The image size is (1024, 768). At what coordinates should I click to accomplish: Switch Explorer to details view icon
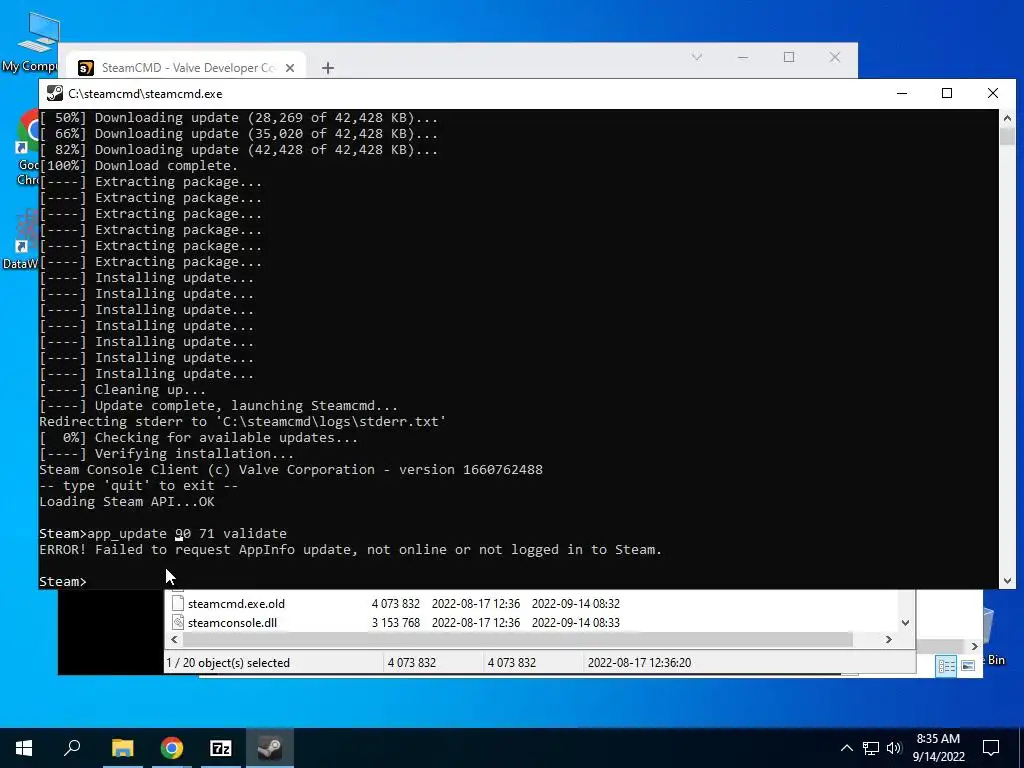pyautogui.click(x=946, y=665)
